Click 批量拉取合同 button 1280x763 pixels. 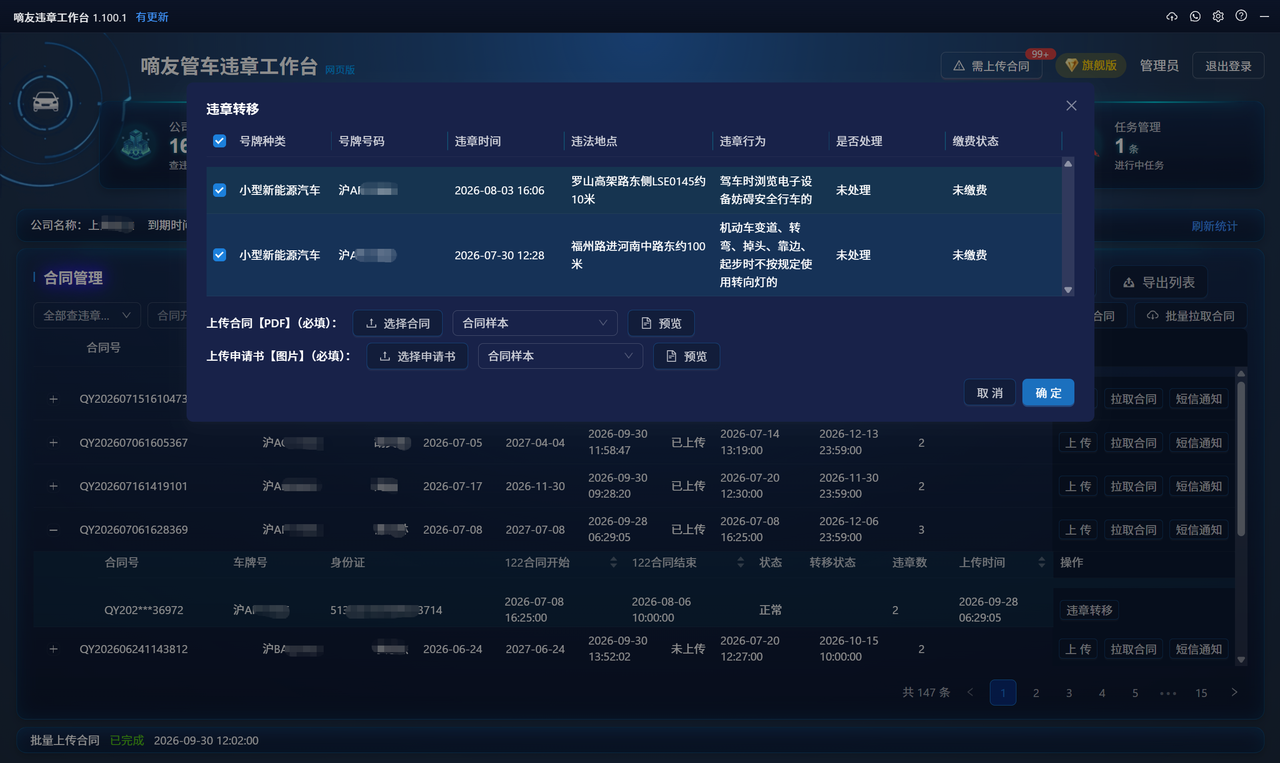[1191, 316]
